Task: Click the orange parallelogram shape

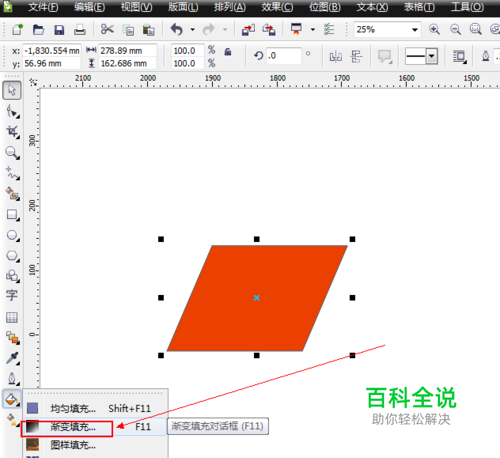Action: click(x=257, y=298)
